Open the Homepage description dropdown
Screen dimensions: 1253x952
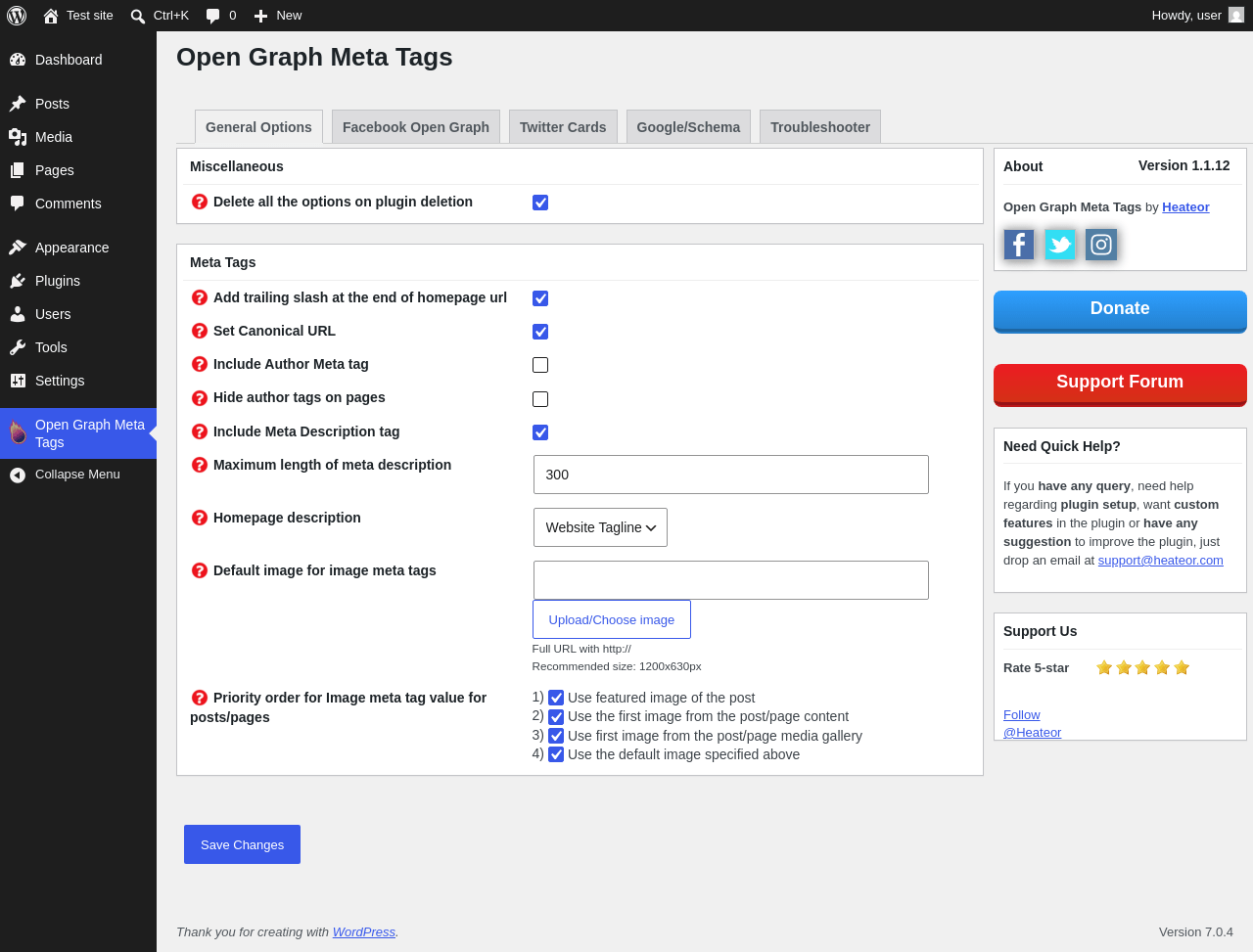point(600,527)
